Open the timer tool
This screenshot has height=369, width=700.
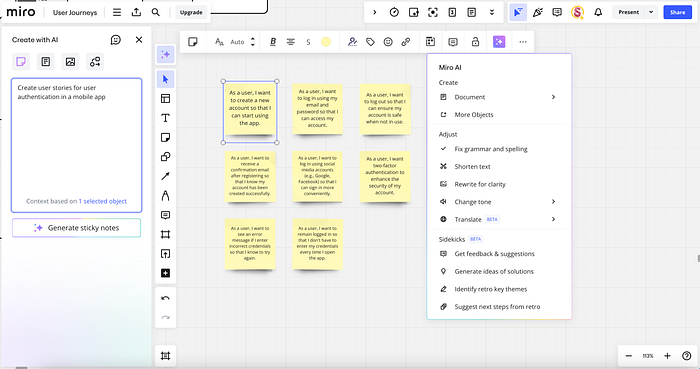[394, 12]
